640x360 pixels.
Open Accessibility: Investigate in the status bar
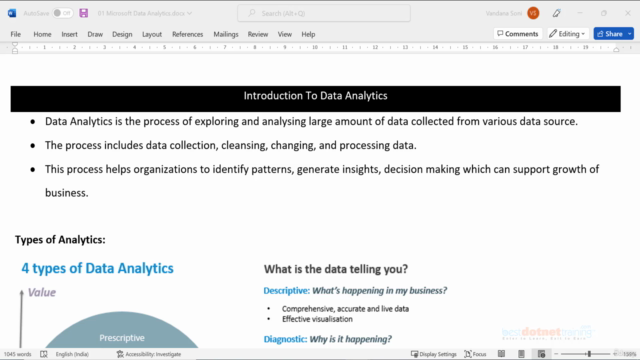coord(149,354)
